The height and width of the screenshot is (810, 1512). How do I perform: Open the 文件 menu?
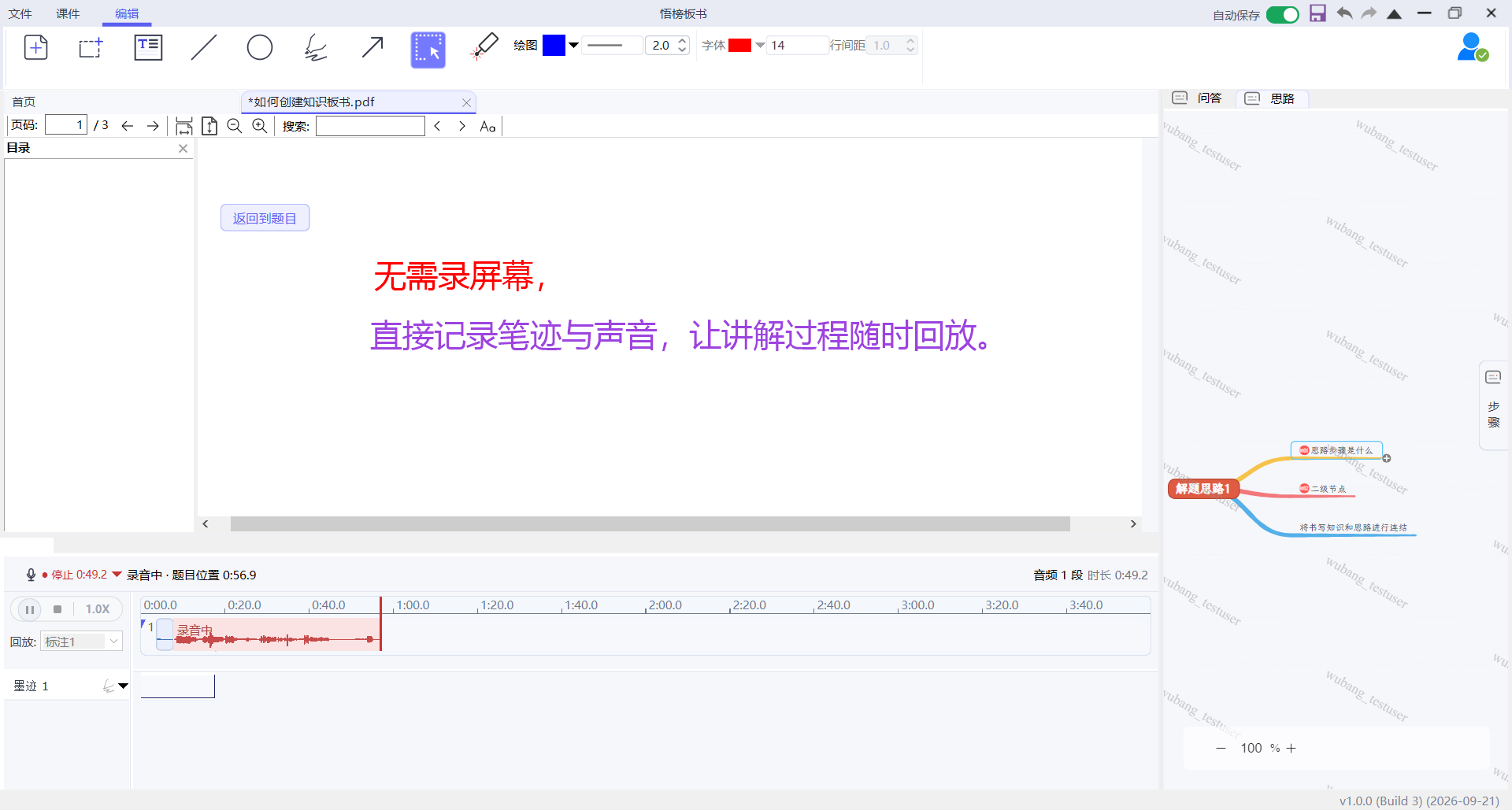tap(20, 13)
